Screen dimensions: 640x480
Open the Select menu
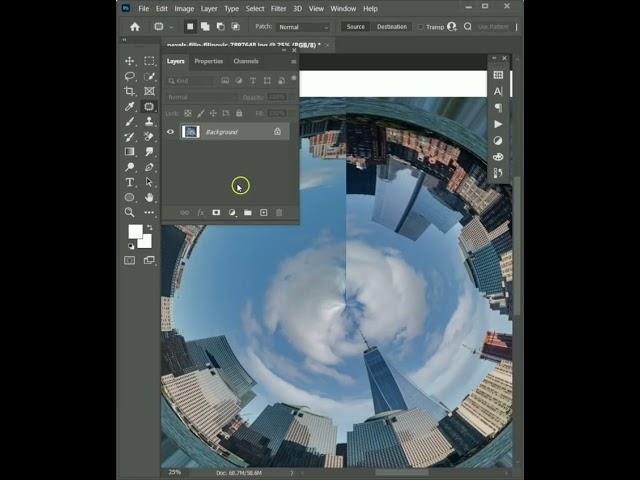click(255, 9)
